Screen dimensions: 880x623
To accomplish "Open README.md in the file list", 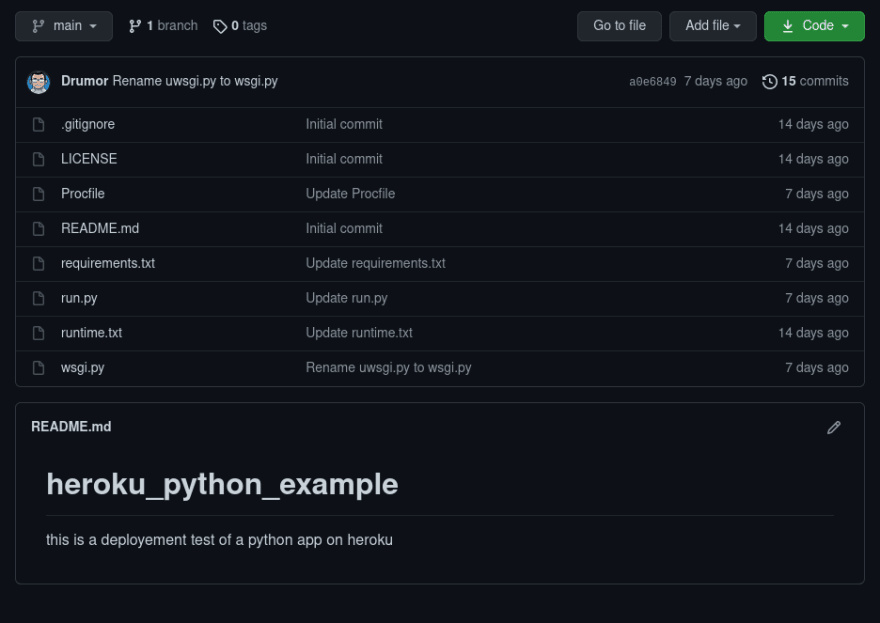I will [100, 229].
